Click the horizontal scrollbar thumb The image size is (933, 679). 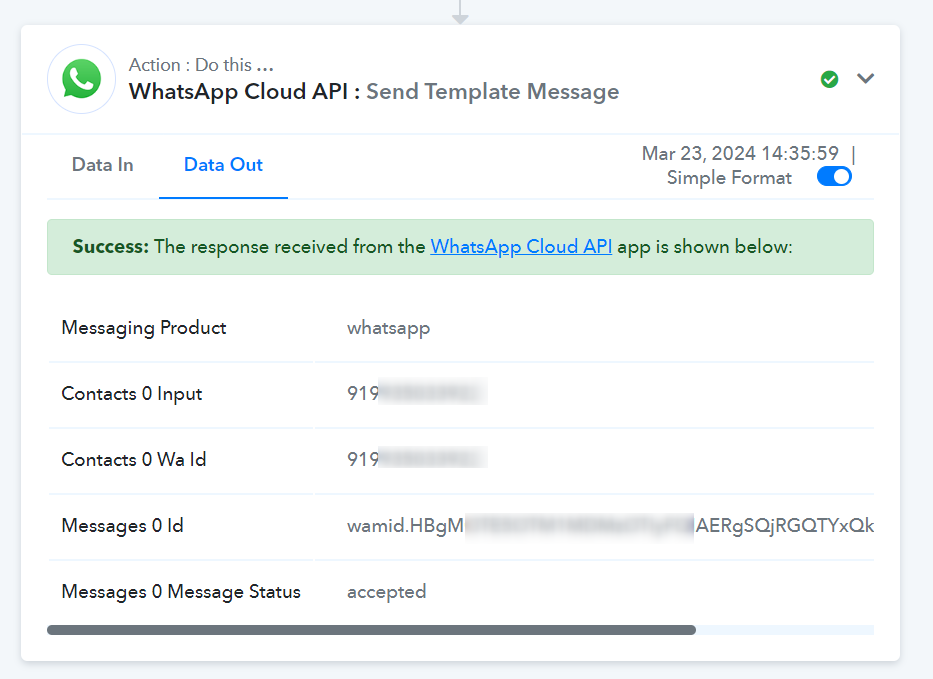click(371, 630)
